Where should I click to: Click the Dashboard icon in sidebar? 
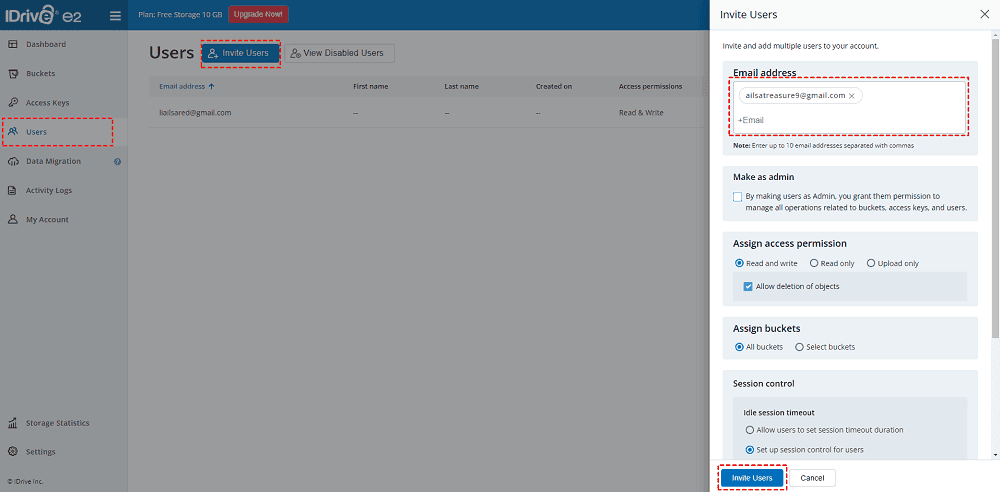click(x=13, y=45)
